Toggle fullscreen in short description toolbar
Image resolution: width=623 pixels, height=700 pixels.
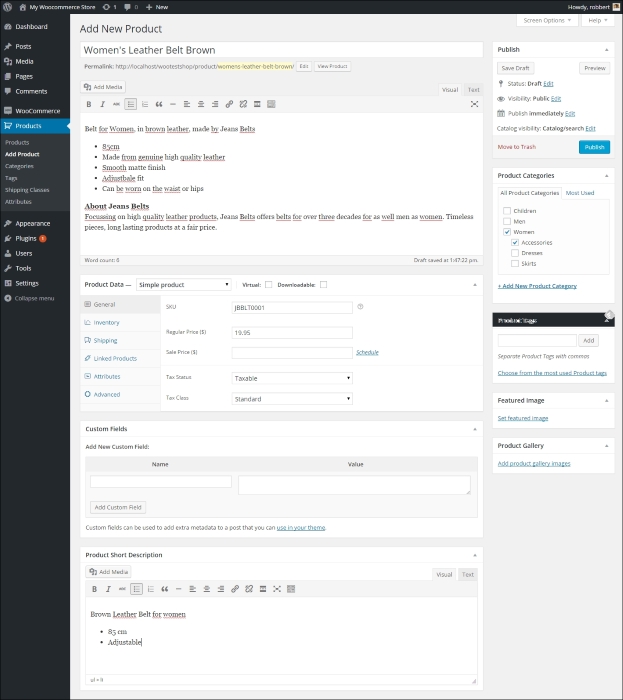(x=277, y=589)
